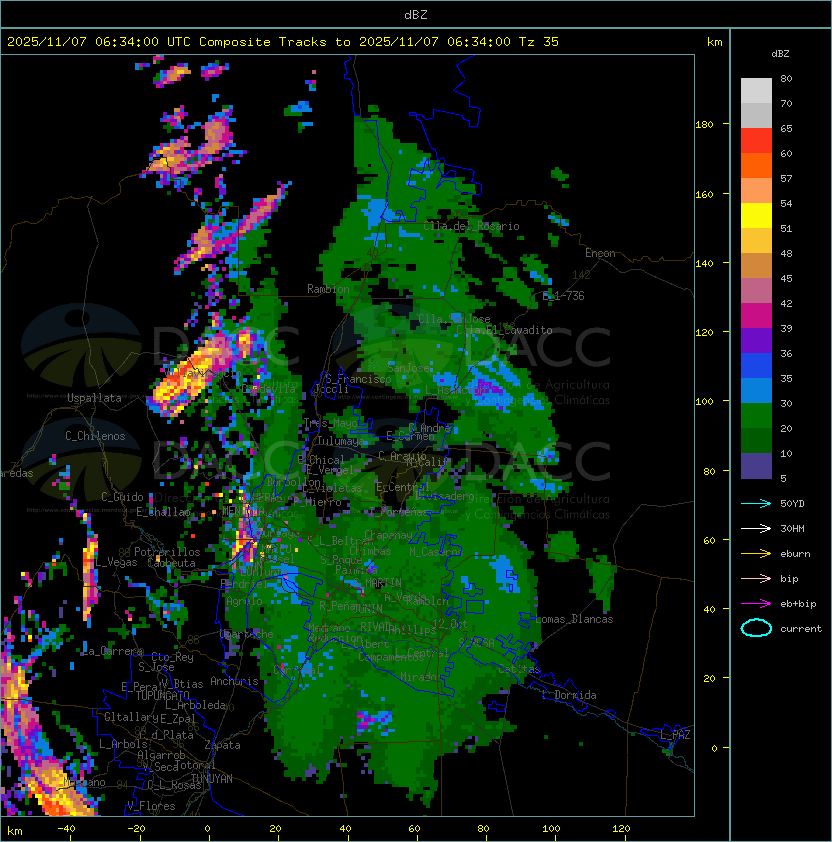This screenshot has width=832, height=842.
Task: Select the pink bip arrow legend icon
Action: pos(756,578)
